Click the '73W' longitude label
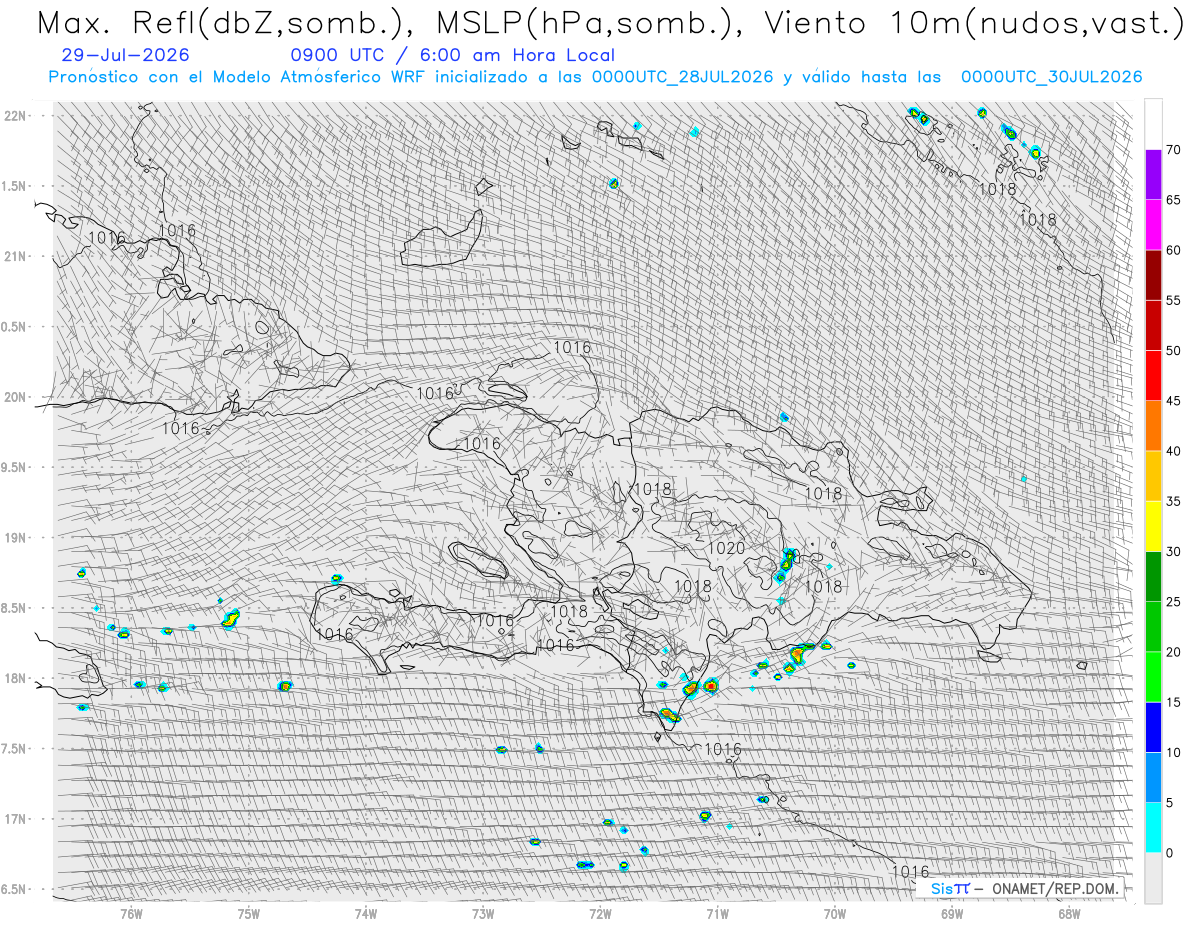 tap(483, 915)
